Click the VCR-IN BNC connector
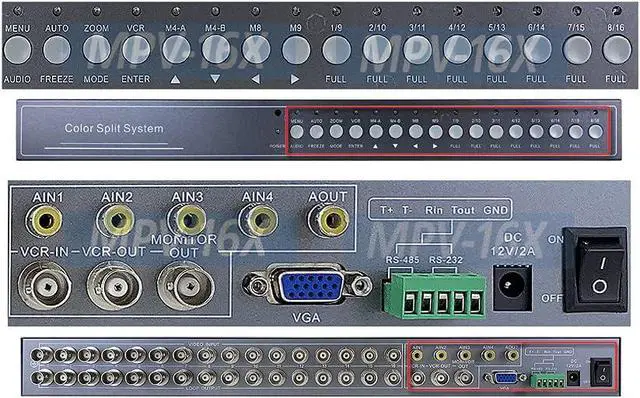 coord(44,286)
